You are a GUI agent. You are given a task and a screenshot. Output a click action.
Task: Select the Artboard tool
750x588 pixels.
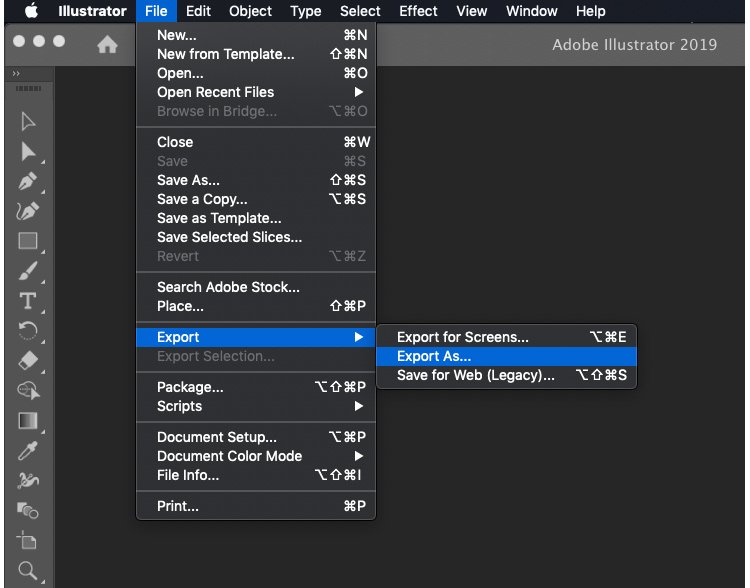(27, 541)
